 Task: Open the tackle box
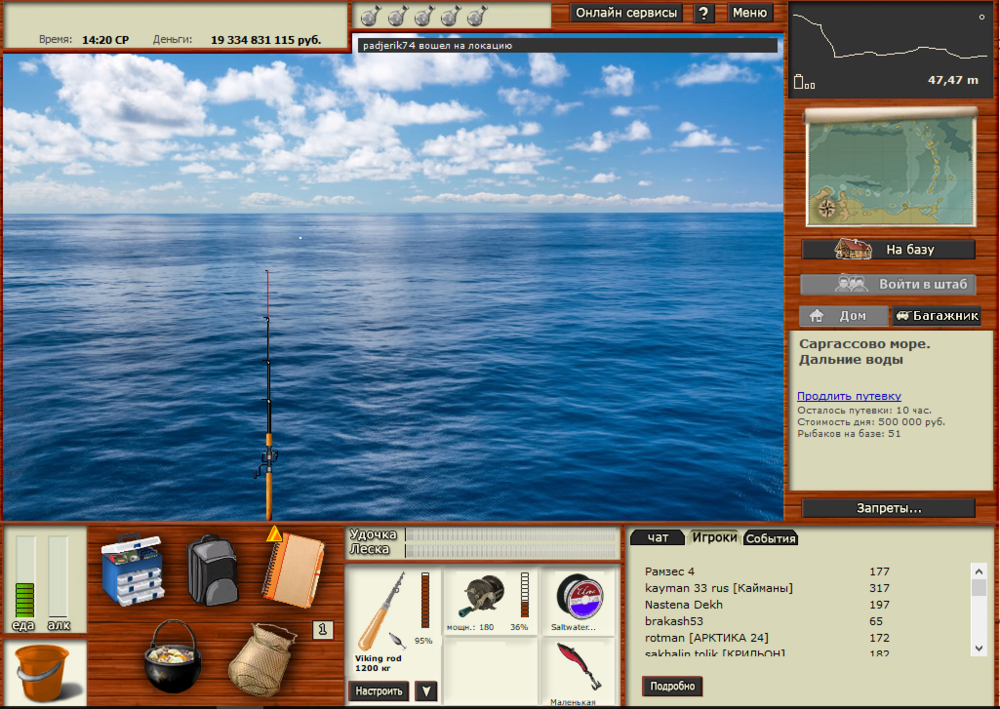131,572
